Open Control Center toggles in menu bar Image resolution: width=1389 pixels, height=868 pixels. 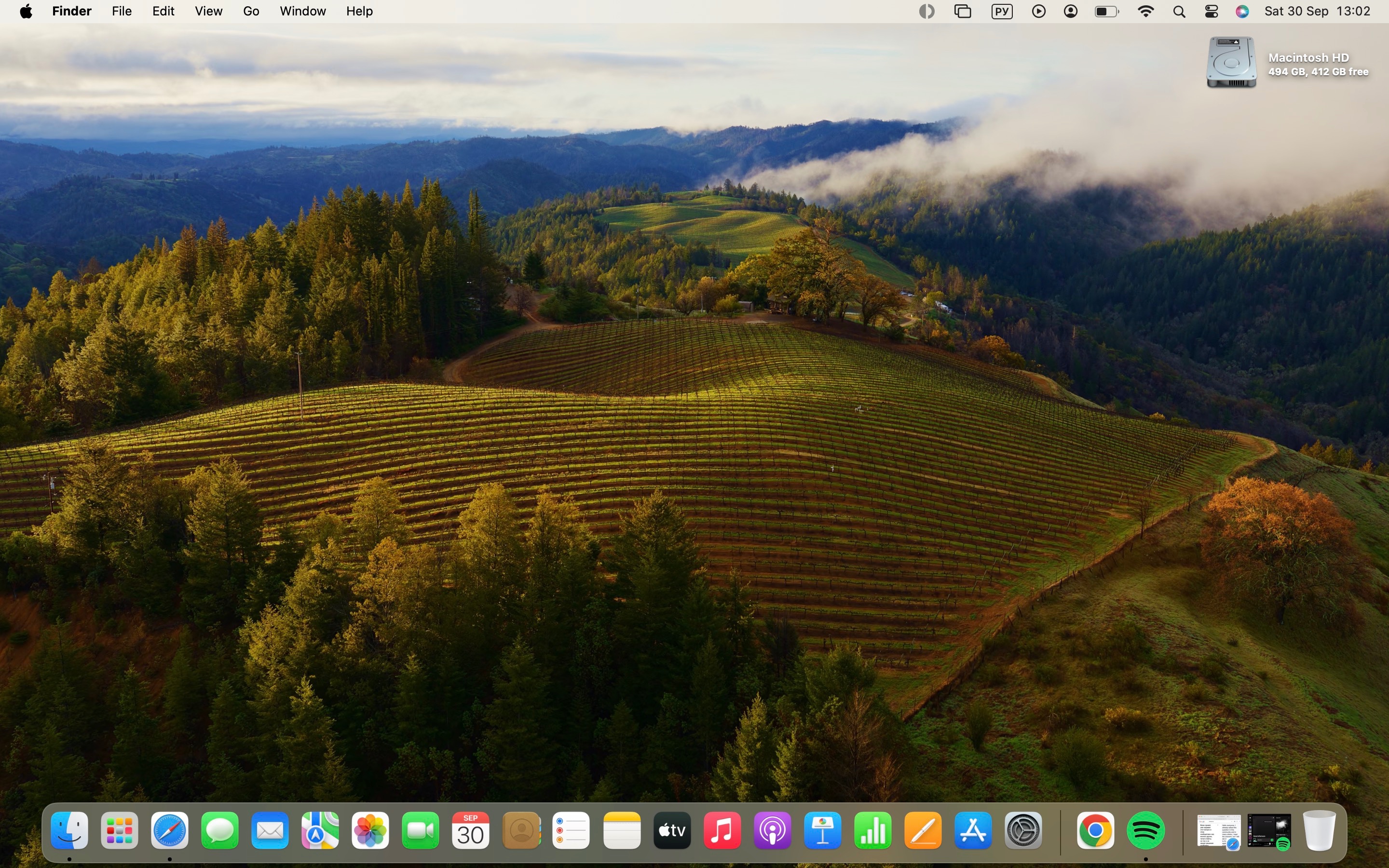pos(1212,12)
